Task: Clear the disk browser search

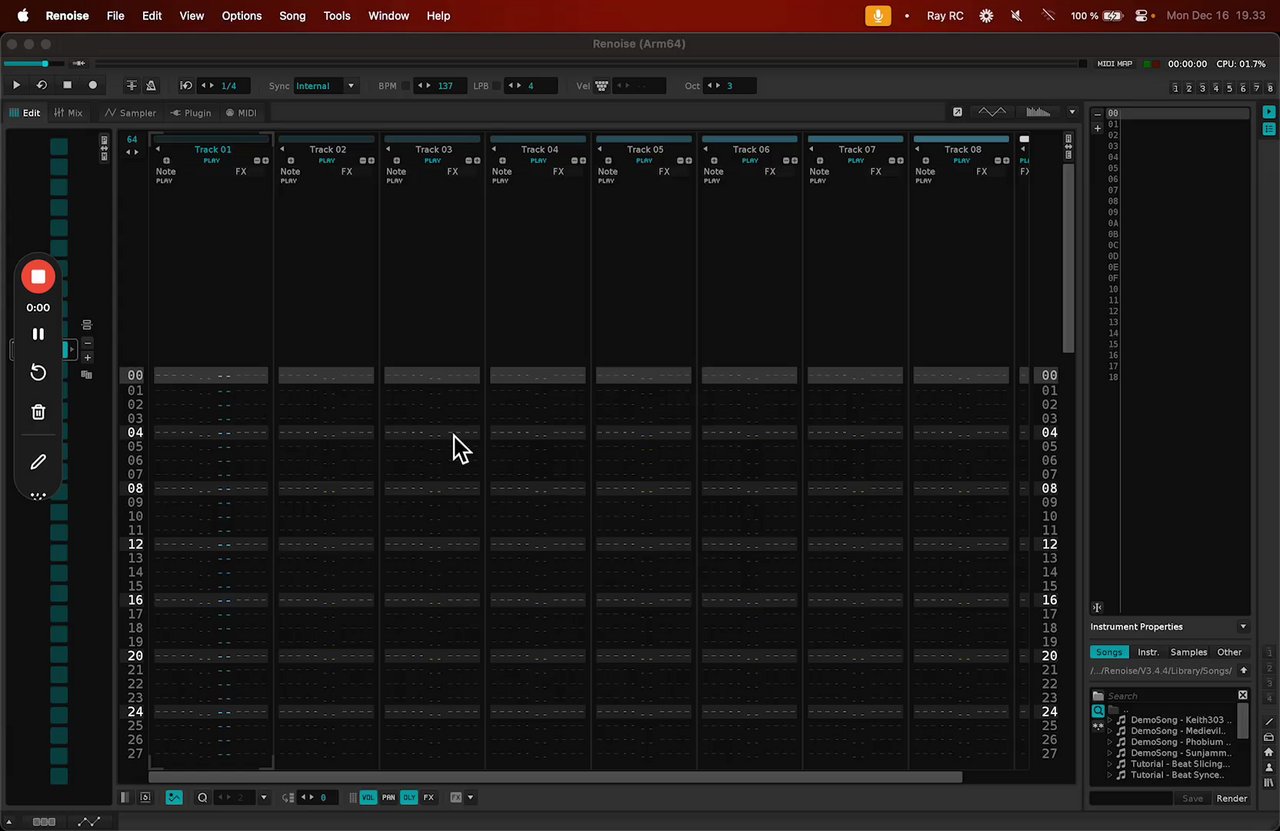Action: (x=1243, y=695)
